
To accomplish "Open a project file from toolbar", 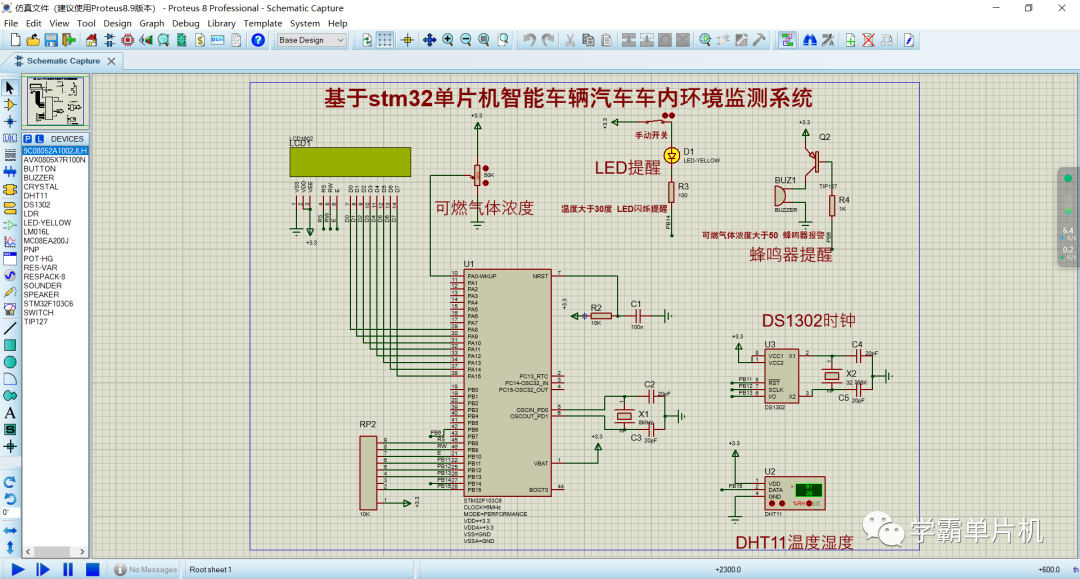I will (x=33, y=41).
